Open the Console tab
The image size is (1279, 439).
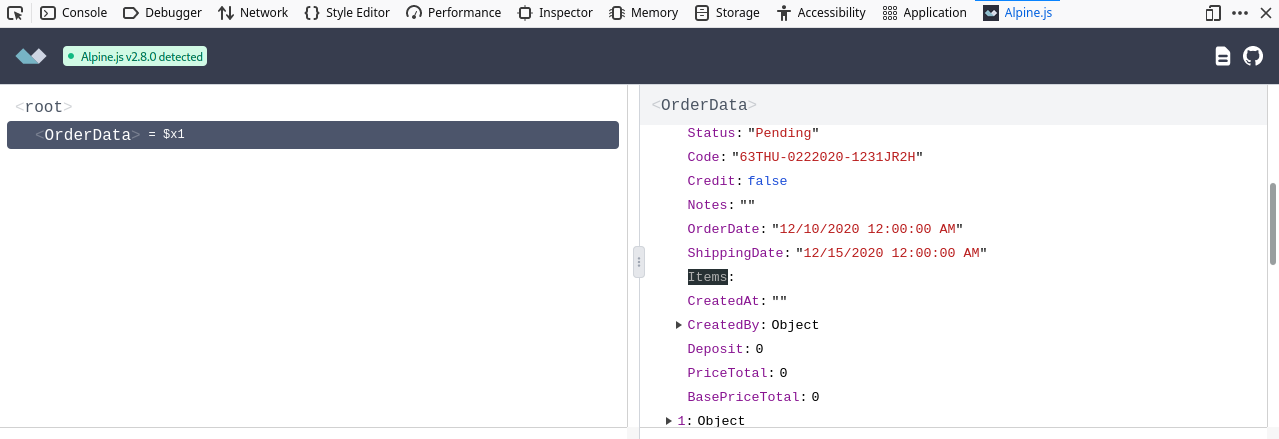click(73, 13)
